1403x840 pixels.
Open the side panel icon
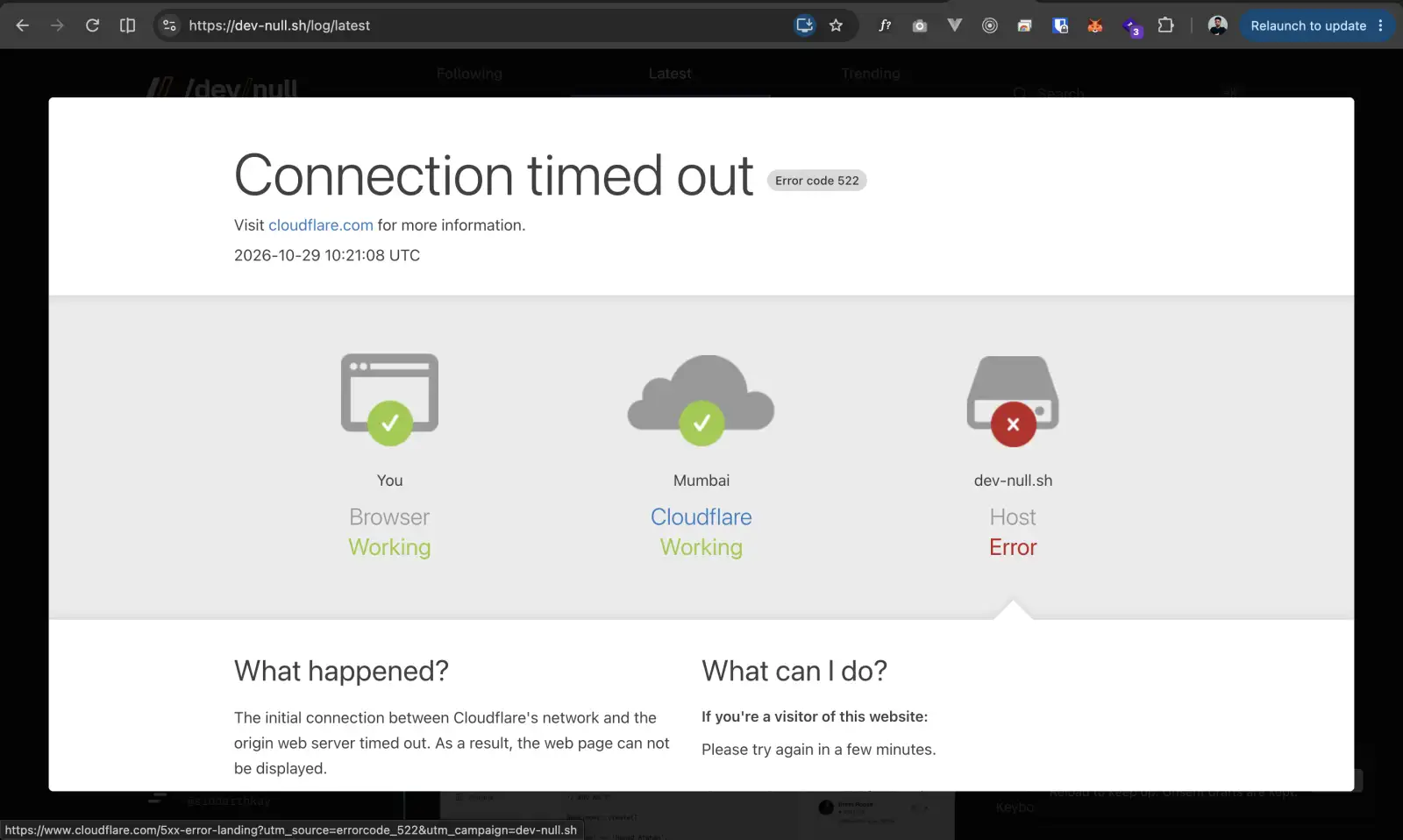[127, 25]
